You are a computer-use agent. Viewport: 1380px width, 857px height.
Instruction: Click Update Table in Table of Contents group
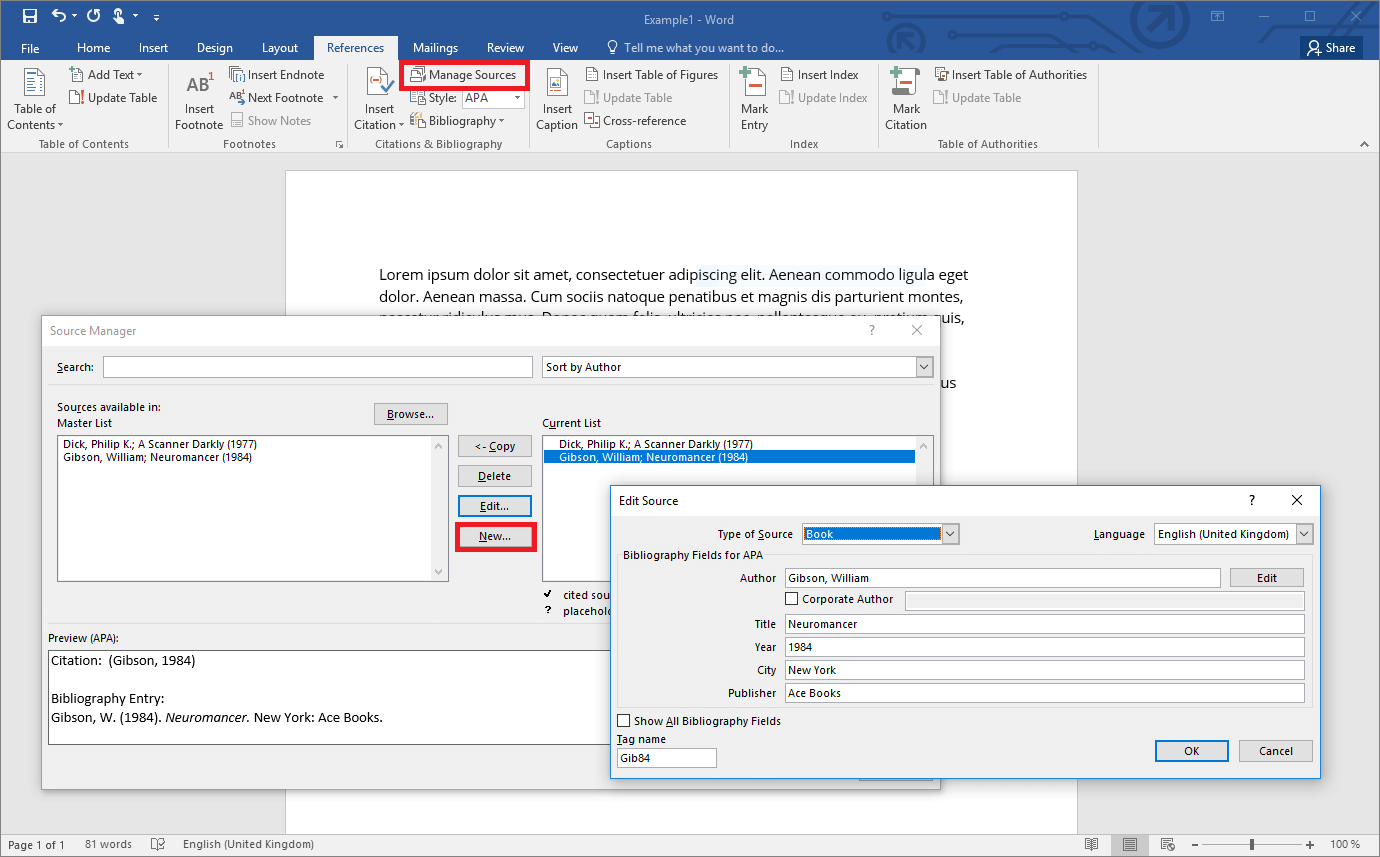coord(113,98)
